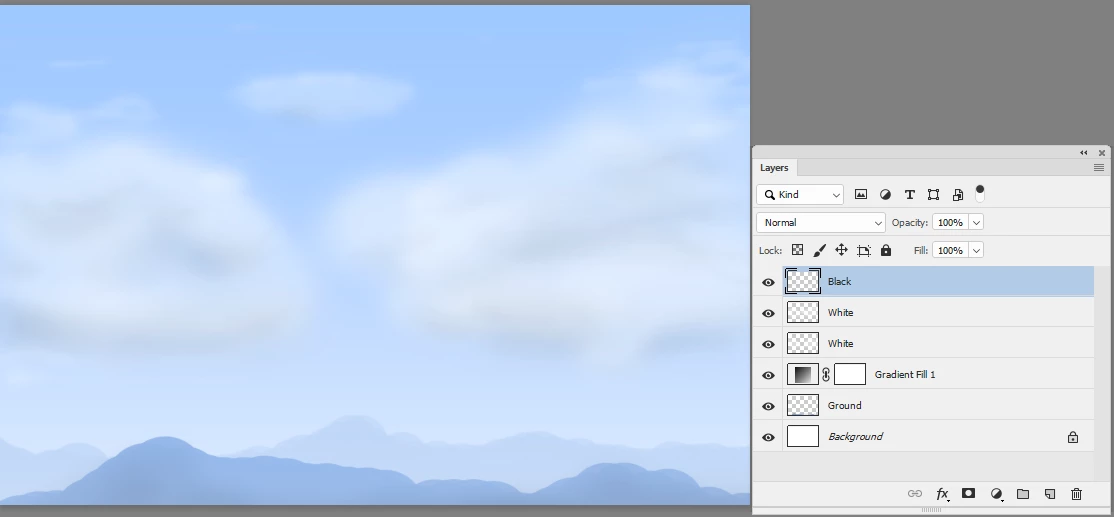The height and width of the screenshot is (517, 1114).
Task: Select the Background layer name
Action: click(x=855, y=437)
